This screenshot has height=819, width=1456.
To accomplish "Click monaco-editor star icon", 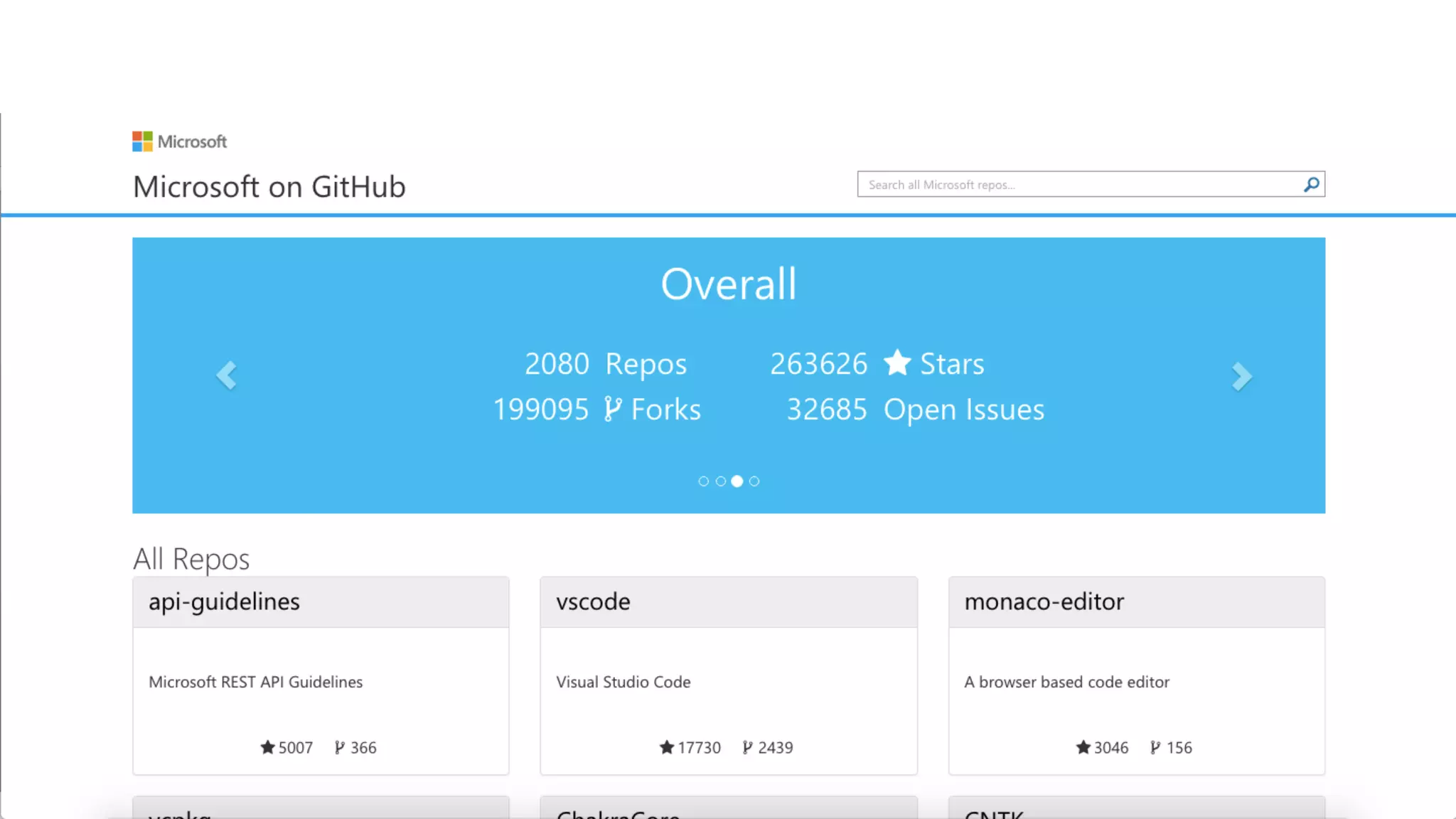I will 1083,747.
